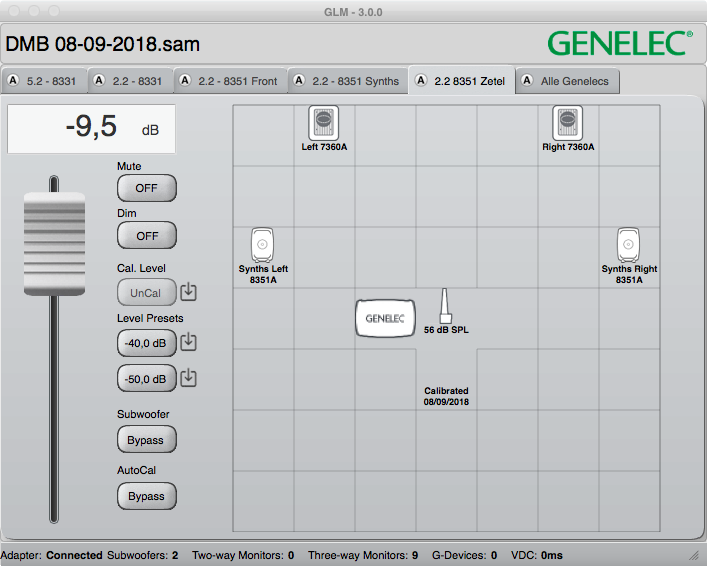
Task: Click the Calibrated 08/09/2018 label
Action: click(446, 396)
